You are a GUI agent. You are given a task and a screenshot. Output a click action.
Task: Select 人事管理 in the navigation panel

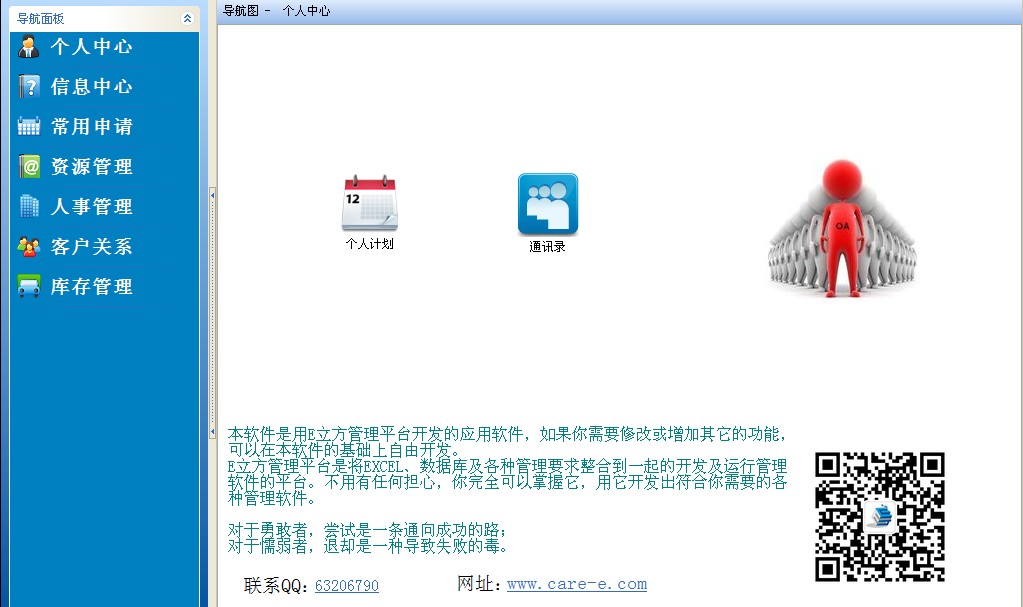pos(91,206)
